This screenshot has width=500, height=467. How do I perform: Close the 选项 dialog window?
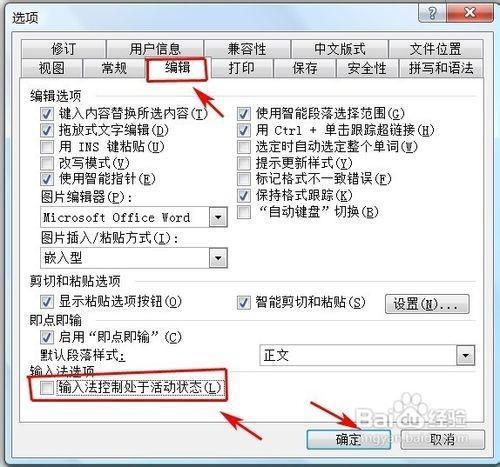point(470,13)
